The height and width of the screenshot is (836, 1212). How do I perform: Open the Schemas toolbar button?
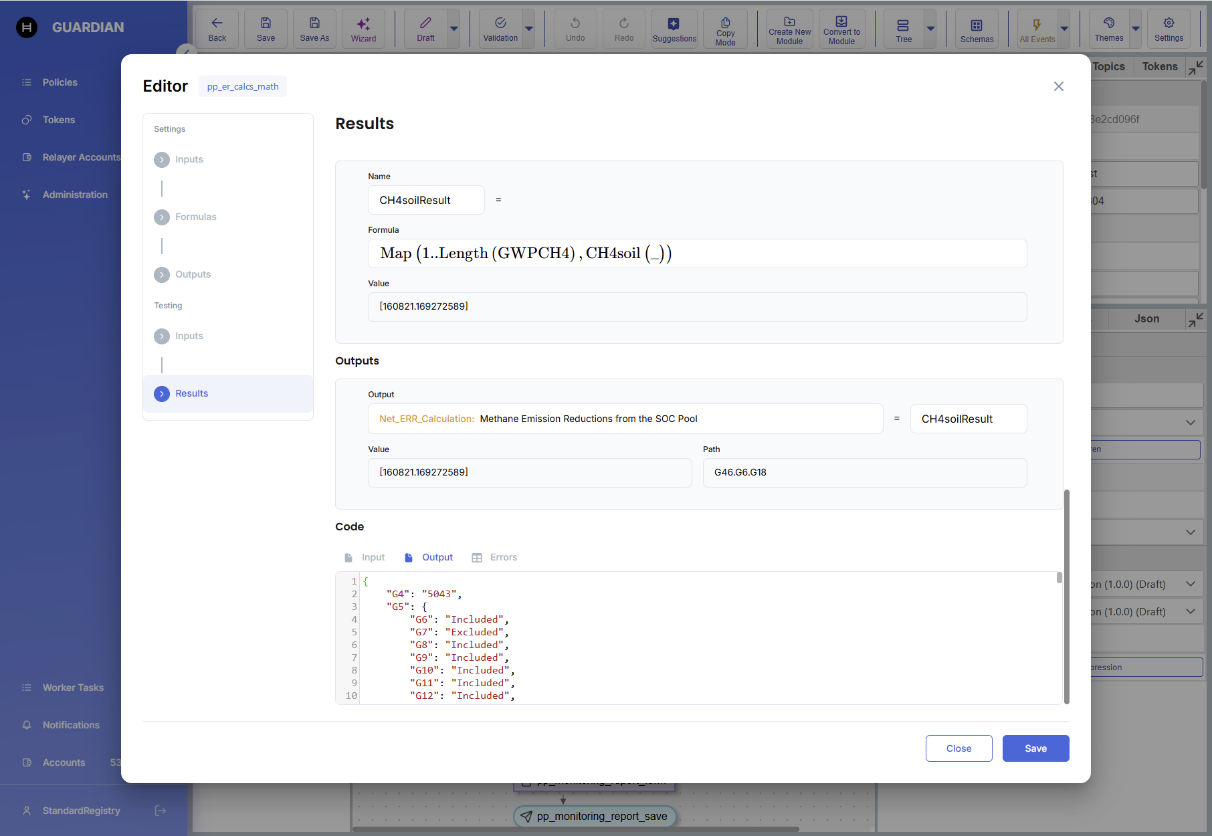[x=977, y=28]
